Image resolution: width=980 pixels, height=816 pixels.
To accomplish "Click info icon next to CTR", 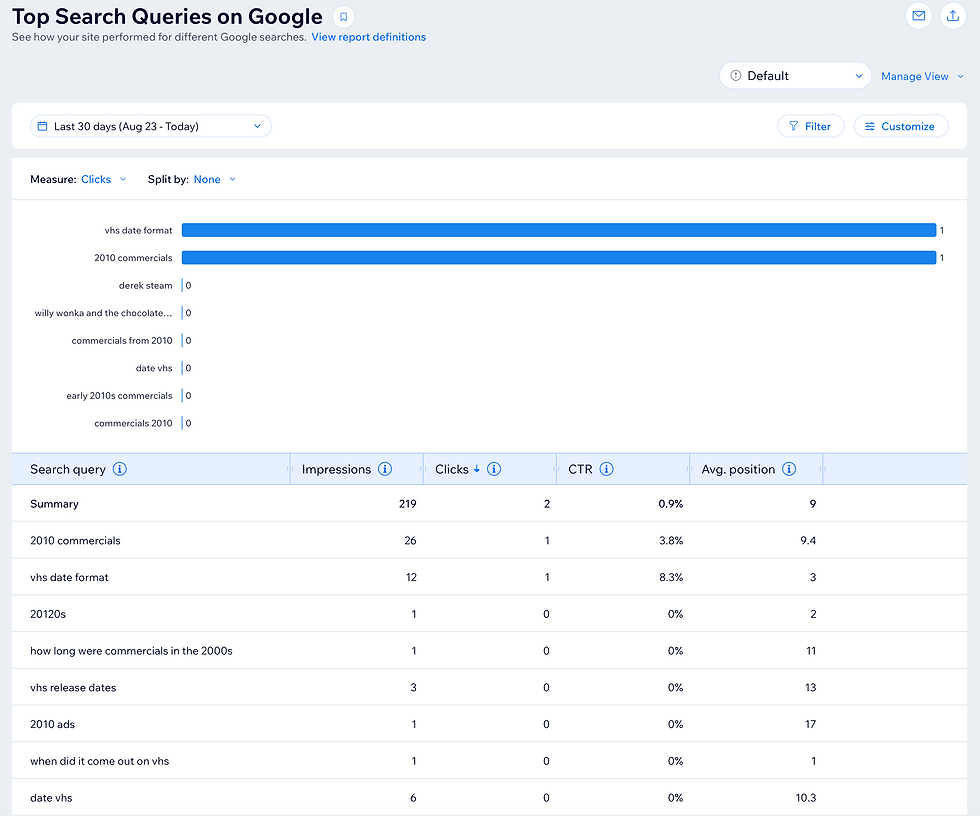I will 606,469.
